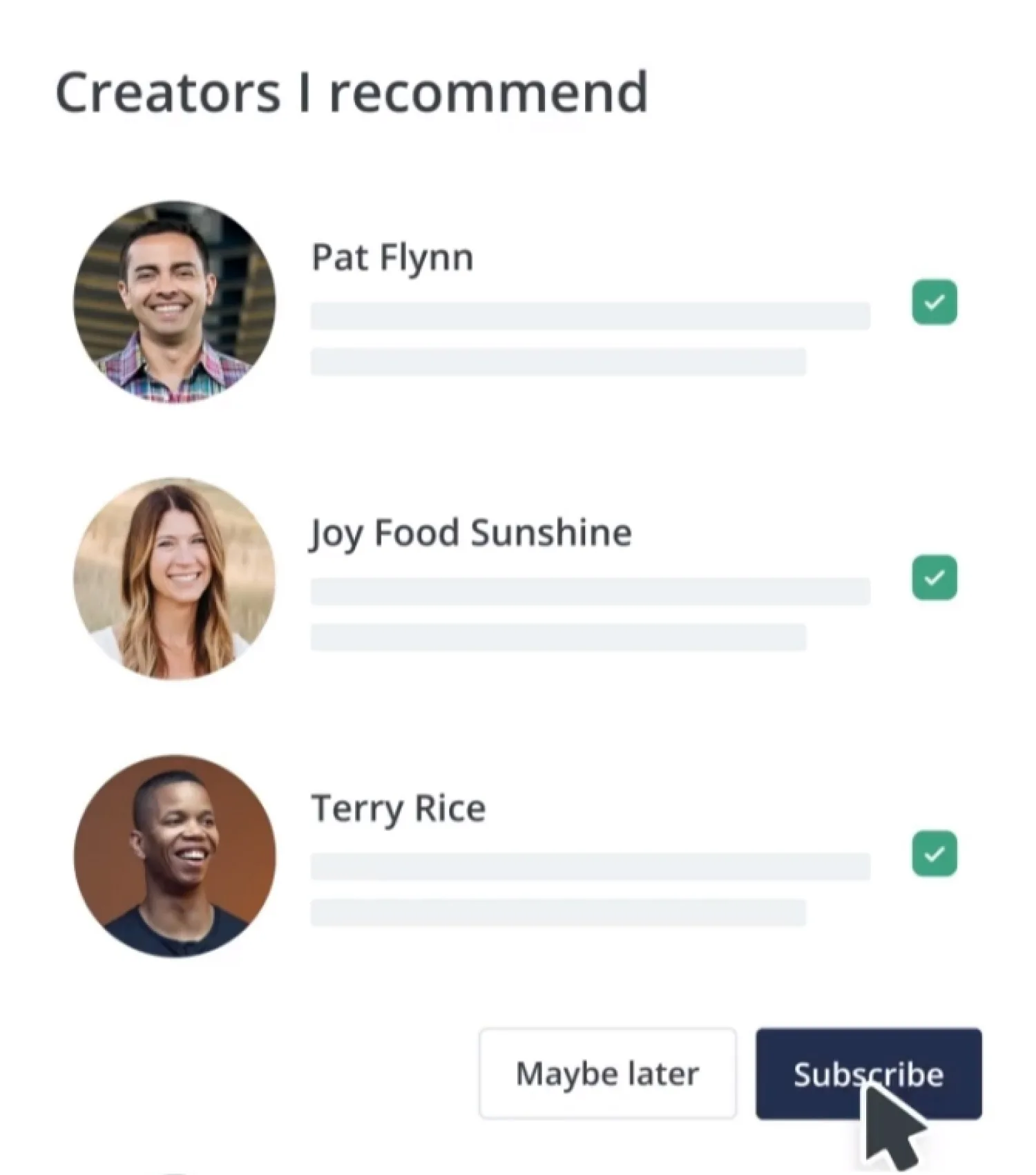This screenshot has height=1175, width=1036.
Task: Toggle the Joy Food Sunshine checkbox
Action: [934, 577]
